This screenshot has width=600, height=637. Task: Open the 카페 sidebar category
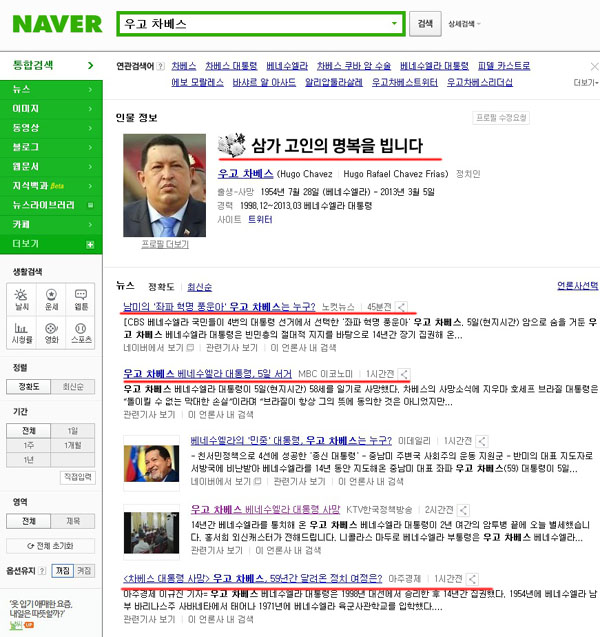[x=51, y=224]
